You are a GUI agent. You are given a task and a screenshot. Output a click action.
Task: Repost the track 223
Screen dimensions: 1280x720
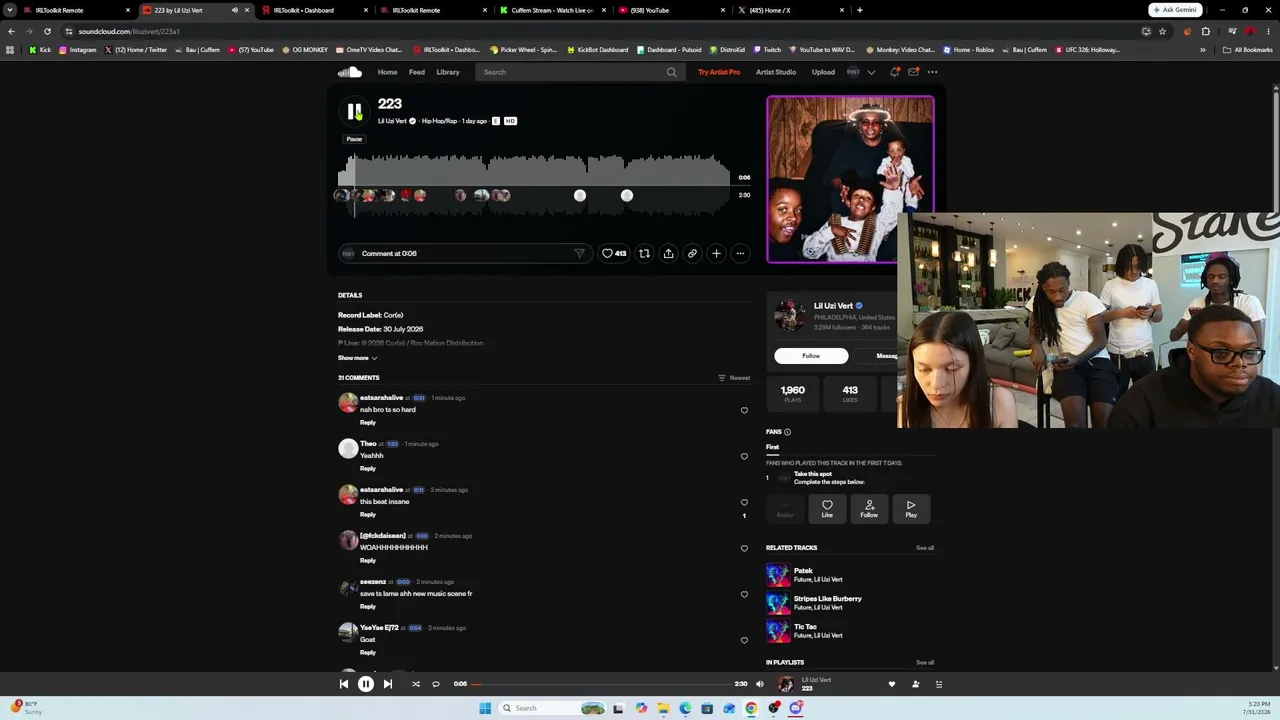click(x=644, y=253)
